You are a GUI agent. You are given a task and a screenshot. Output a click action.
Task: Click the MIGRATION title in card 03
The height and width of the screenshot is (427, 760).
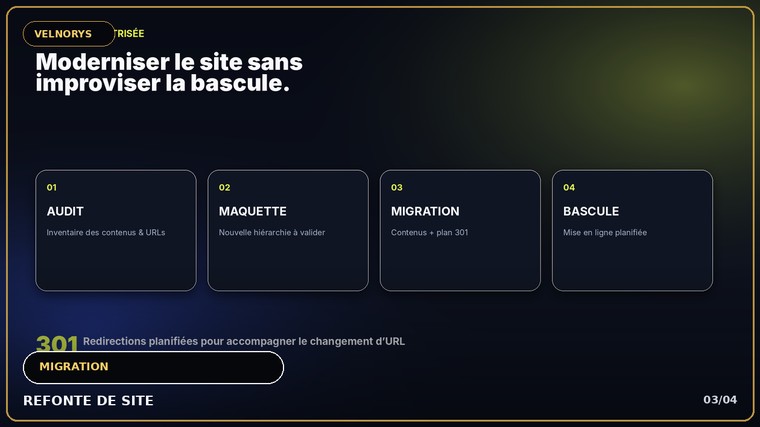pos(425,211)
